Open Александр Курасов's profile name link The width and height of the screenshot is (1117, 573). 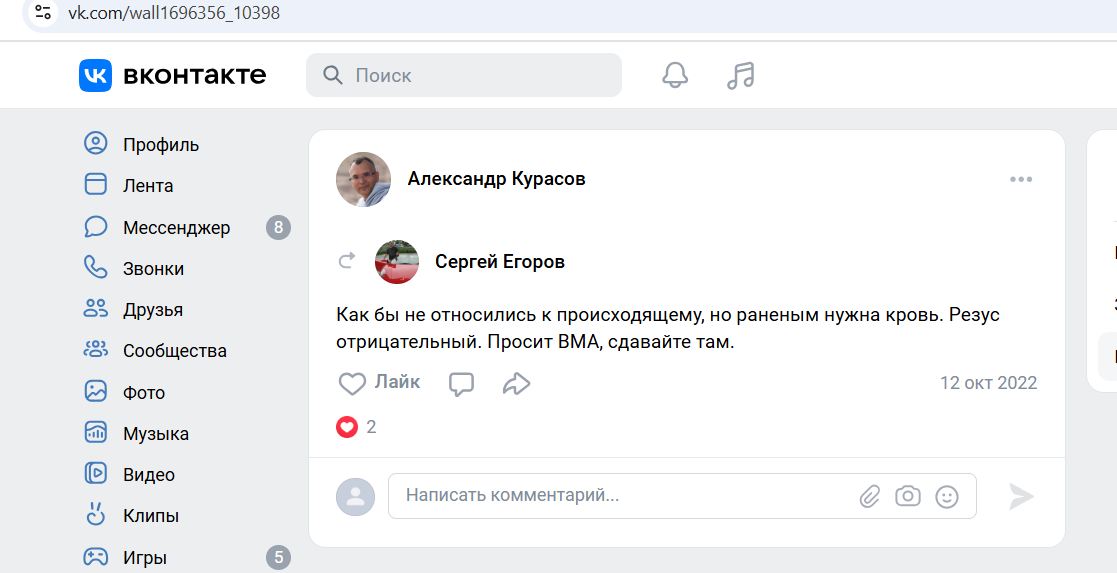[x=496, y=179]
